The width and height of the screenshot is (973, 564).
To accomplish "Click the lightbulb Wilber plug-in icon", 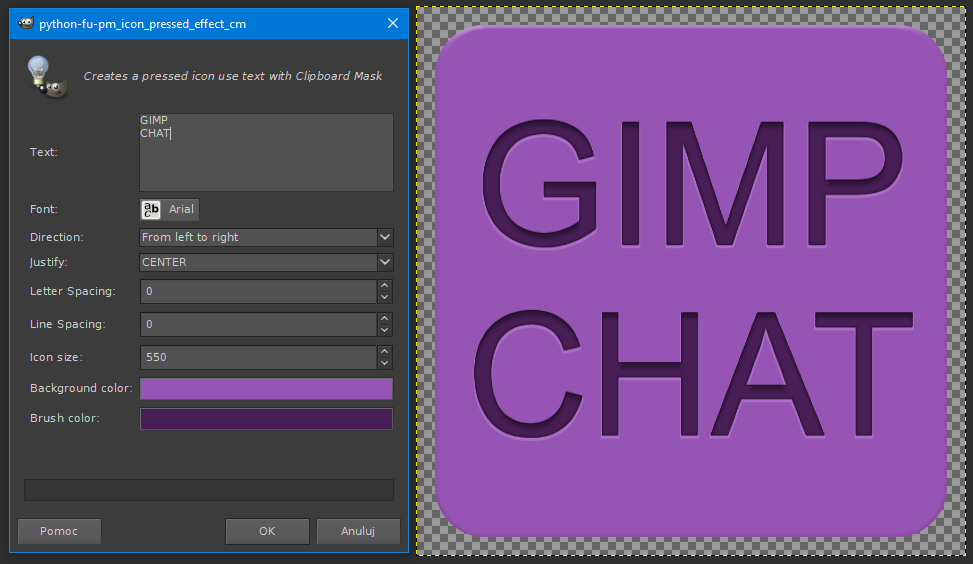I will 47,77.
